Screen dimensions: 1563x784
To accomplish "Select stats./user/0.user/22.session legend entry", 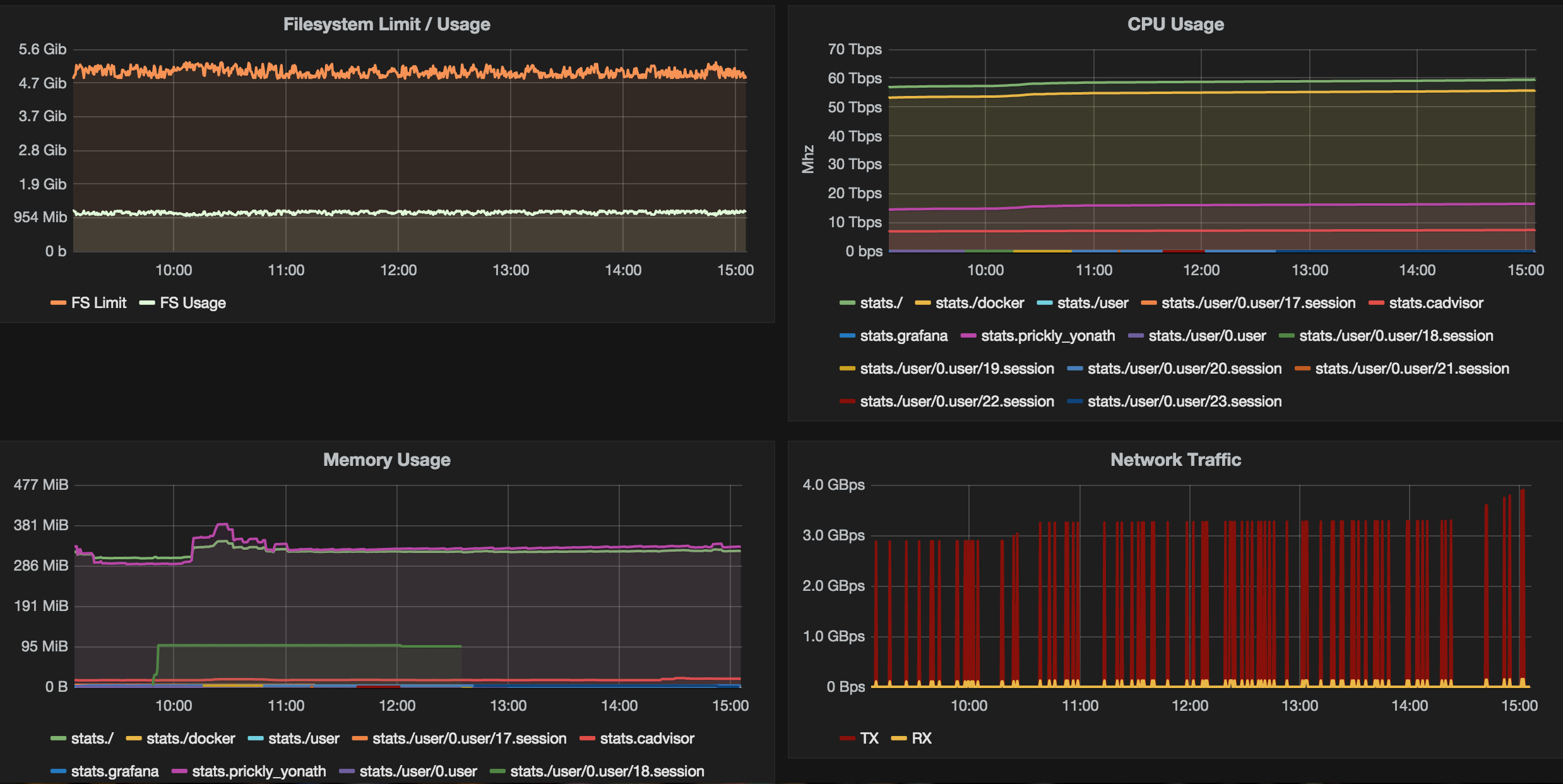I will click(957, 401).
